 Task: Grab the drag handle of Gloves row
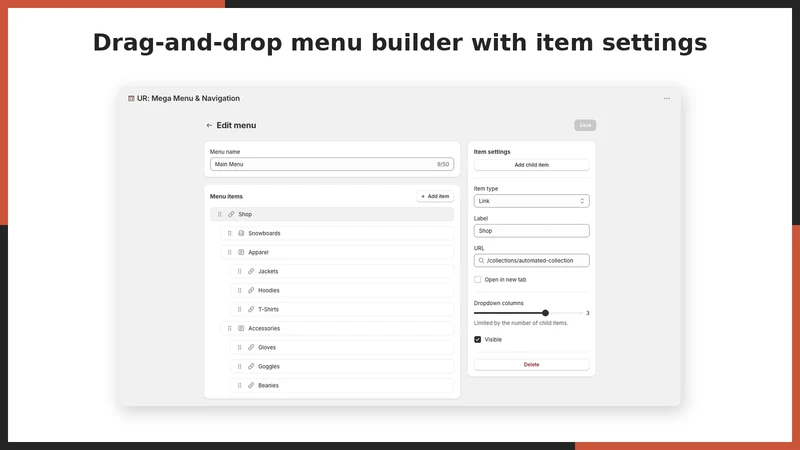tap(239, 347)
